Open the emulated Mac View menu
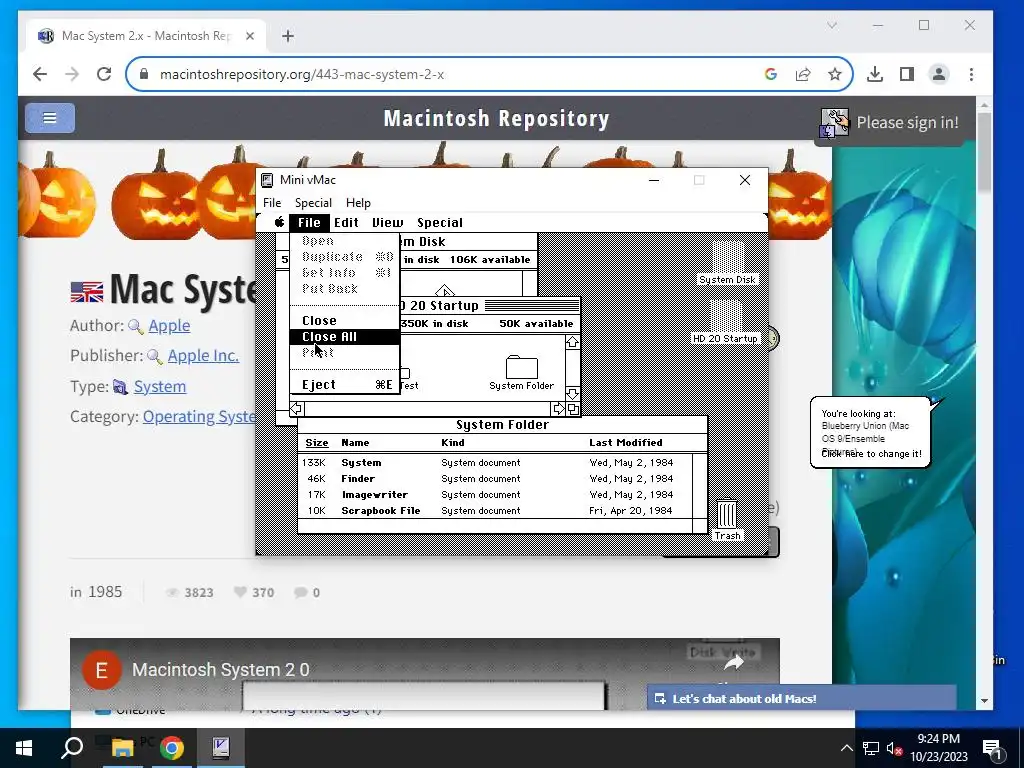 click(x=387, y=222)
